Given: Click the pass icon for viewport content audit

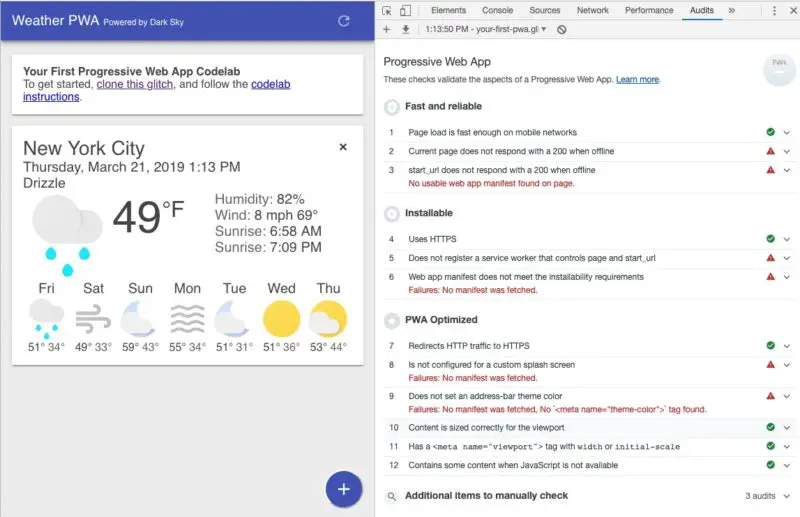Looking at the screenshot, I should point(770,427).
